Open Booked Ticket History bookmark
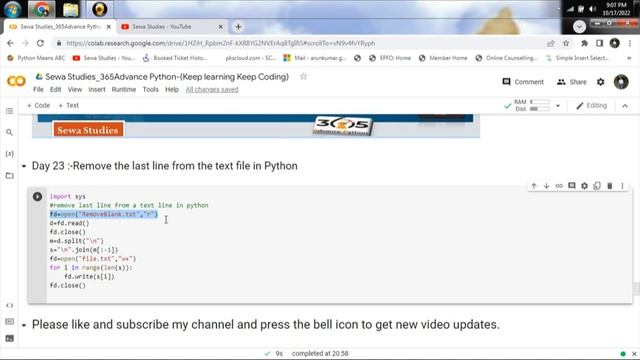Image resolution: width=640 pixels, height=360 pixels. click(175, 58)
